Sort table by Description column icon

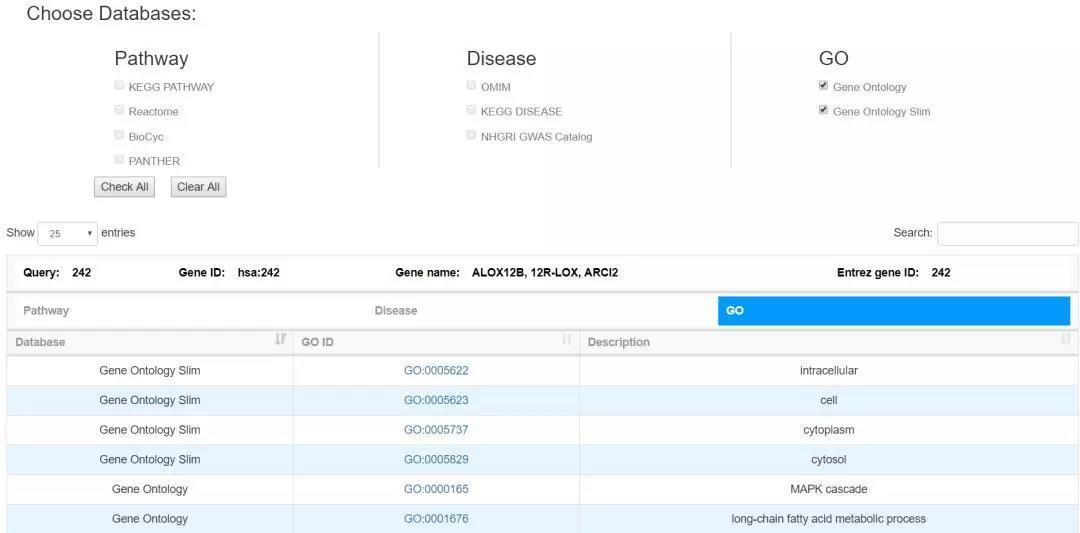(1066, 342)
